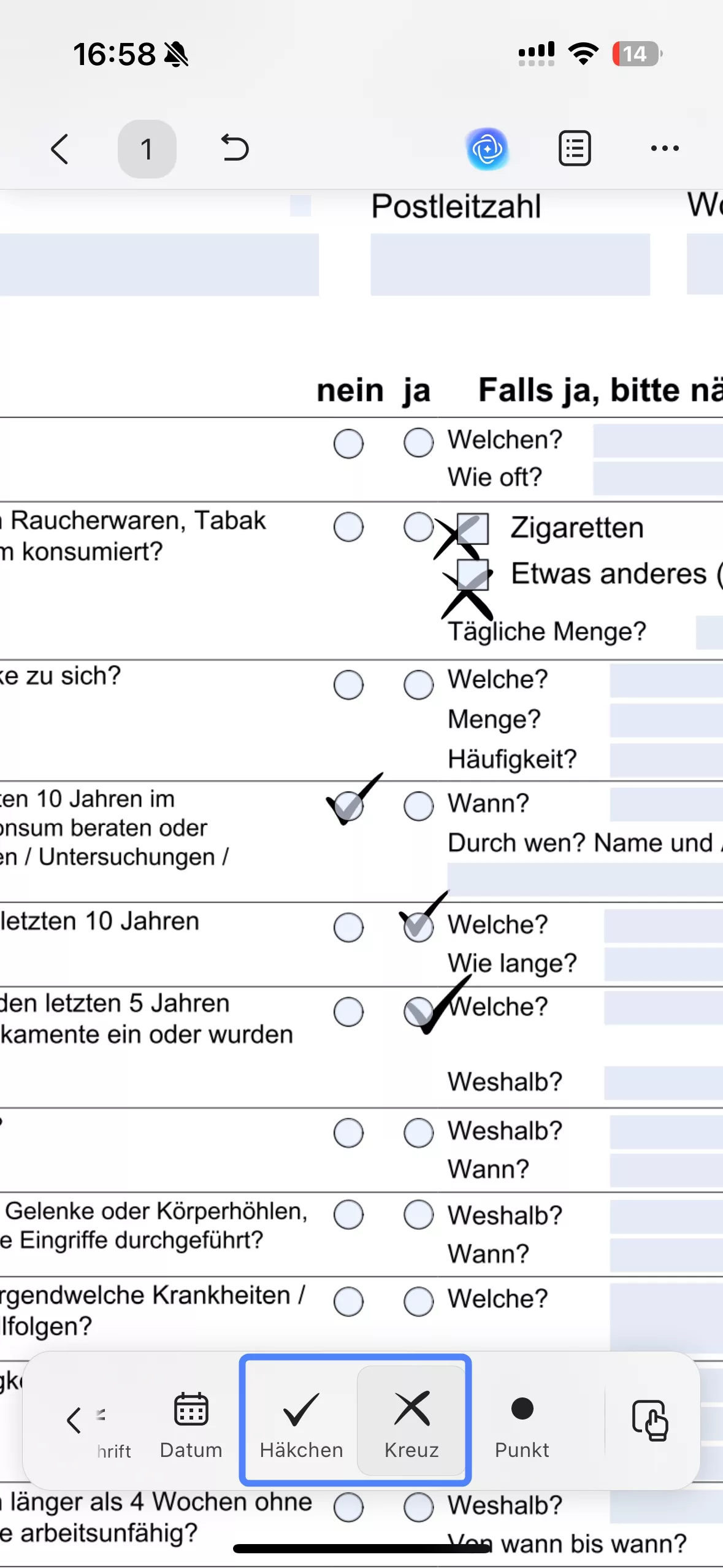Tap the back navigation arrow

point(59,148)
